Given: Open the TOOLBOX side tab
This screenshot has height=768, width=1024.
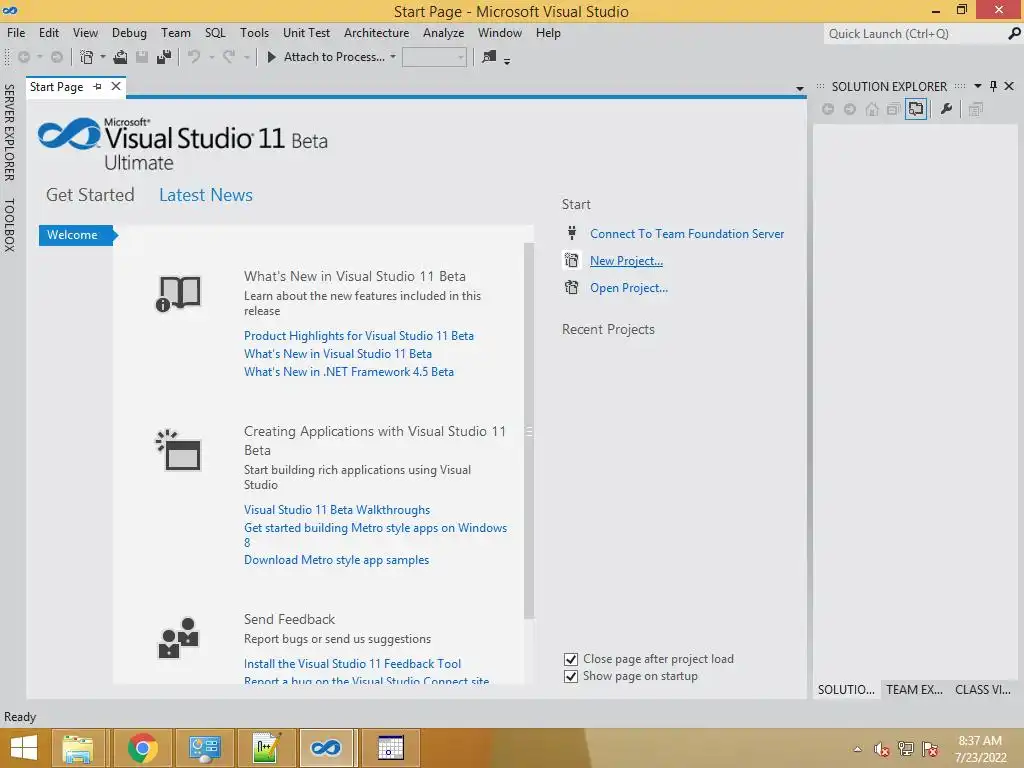Looking at the screenshot, I should (x=9, y=225).
